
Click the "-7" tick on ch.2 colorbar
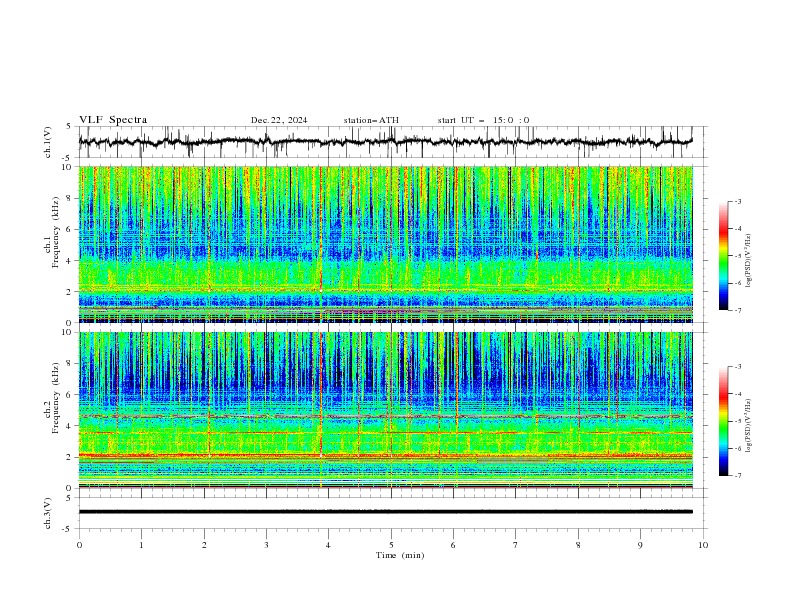tap(738, 476)
